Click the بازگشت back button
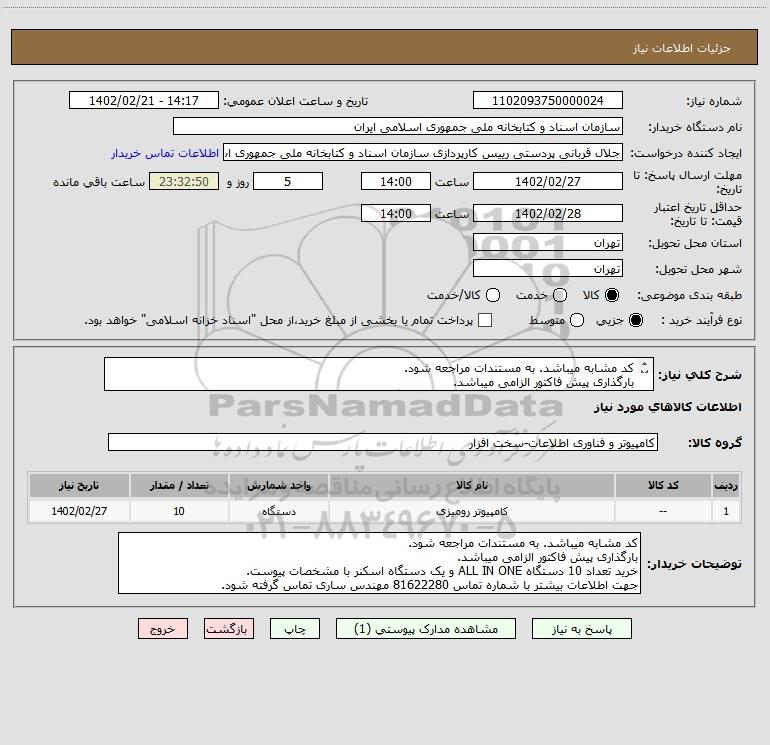Viewport: 770px width, 745px height. 229,629
